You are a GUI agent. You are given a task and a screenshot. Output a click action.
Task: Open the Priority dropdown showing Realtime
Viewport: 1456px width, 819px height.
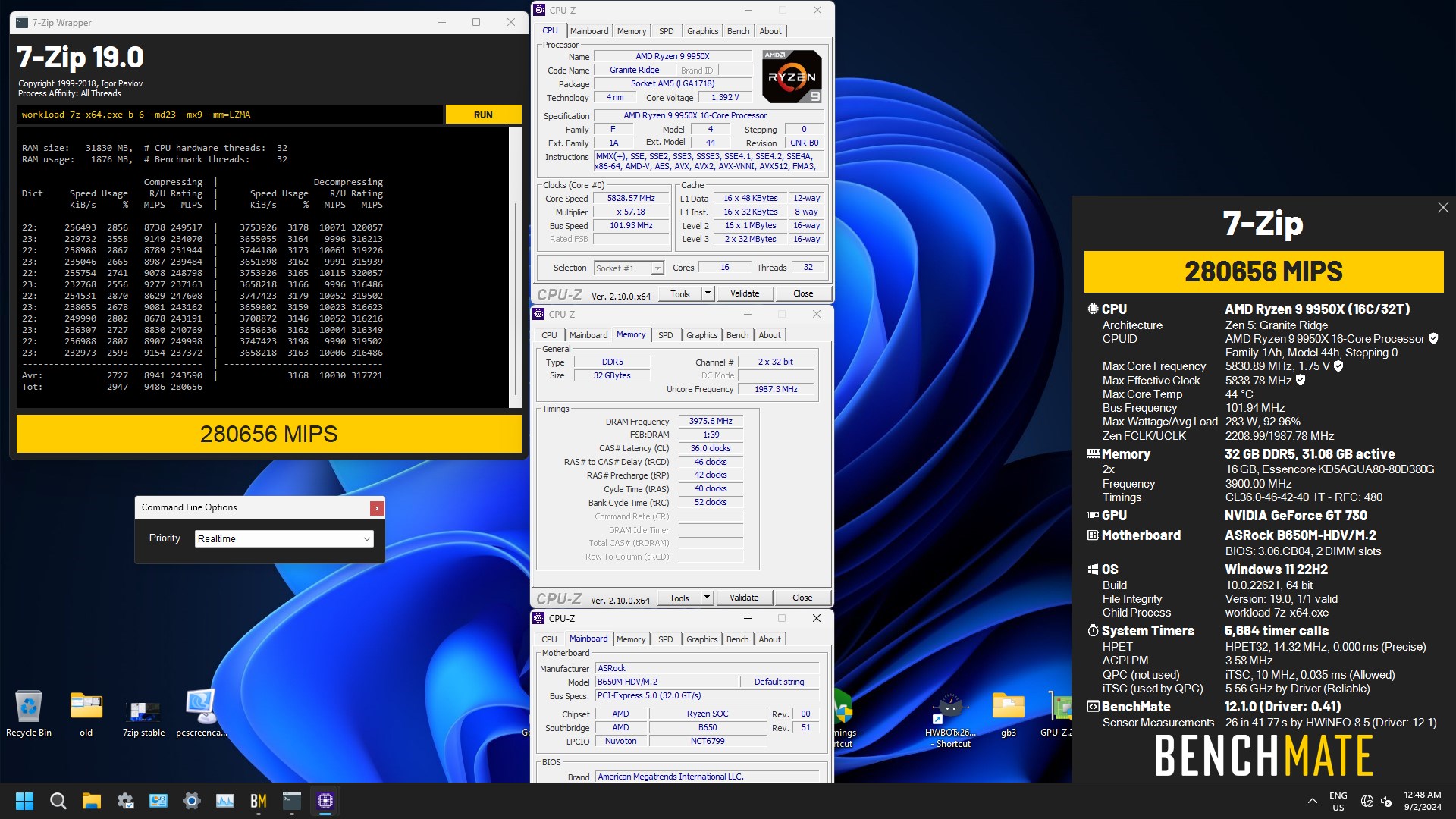coord(284,538)
